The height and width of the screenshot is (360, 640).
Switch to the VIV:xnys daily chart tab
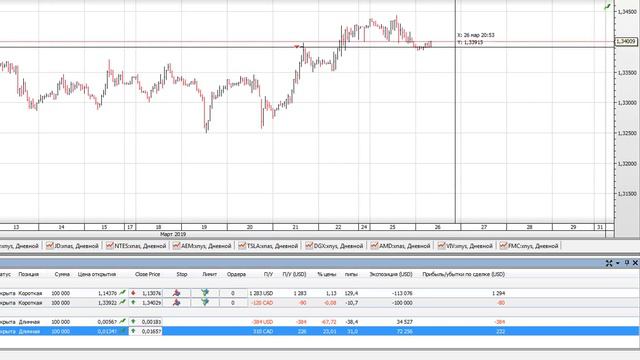465,246
